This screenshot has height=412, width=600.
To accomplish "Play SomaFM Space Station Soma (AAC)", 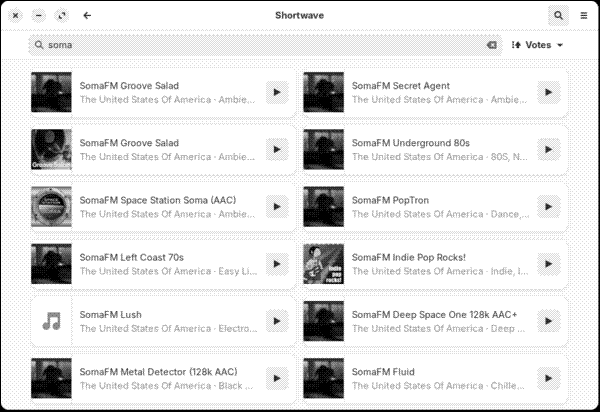I will [x=277, y=207].
